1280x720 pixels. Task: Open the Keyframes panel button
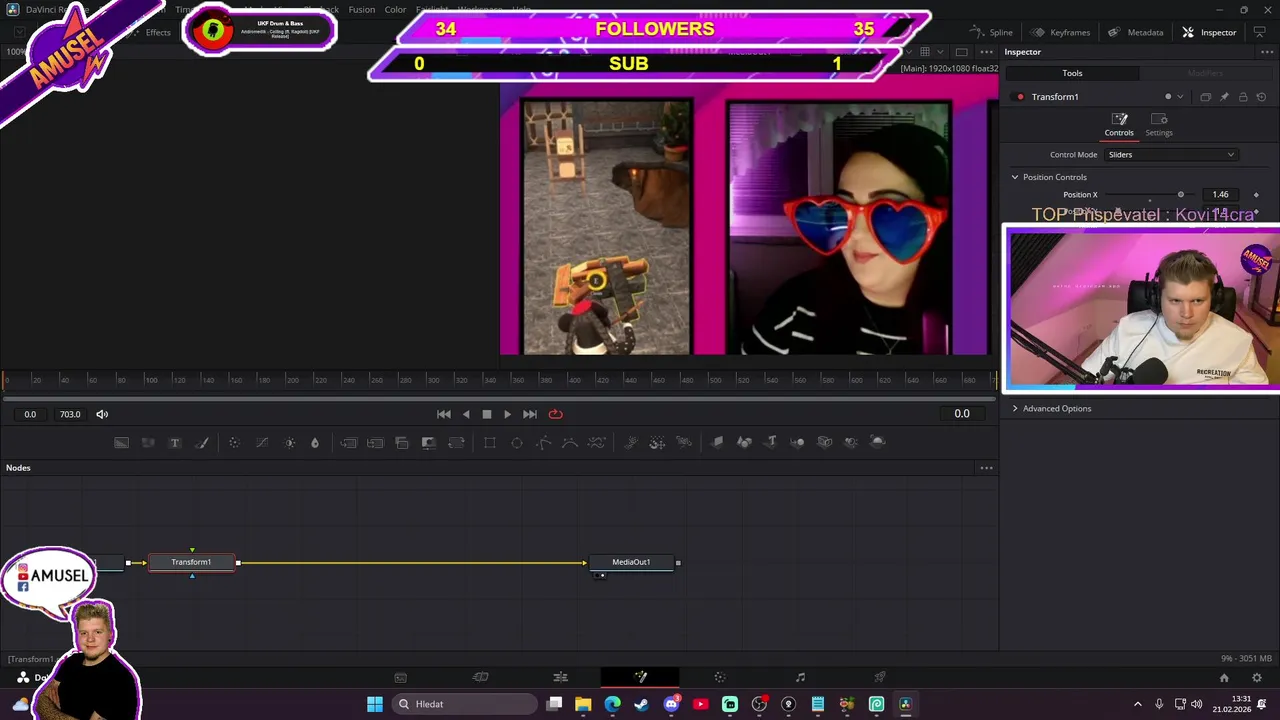(x=1060, y=32)
